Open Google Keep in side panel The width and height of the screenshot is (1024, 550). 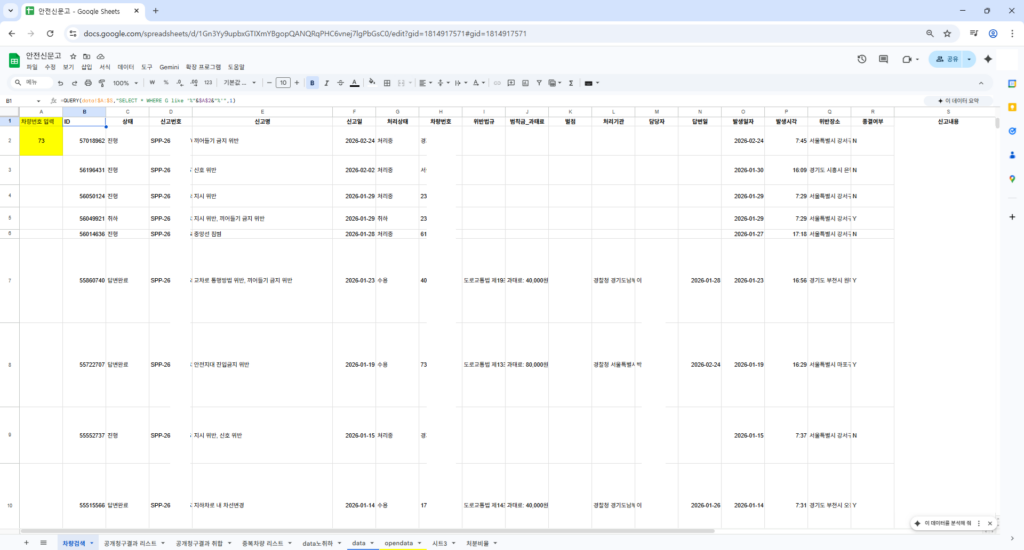click(x=1011, y=107)
